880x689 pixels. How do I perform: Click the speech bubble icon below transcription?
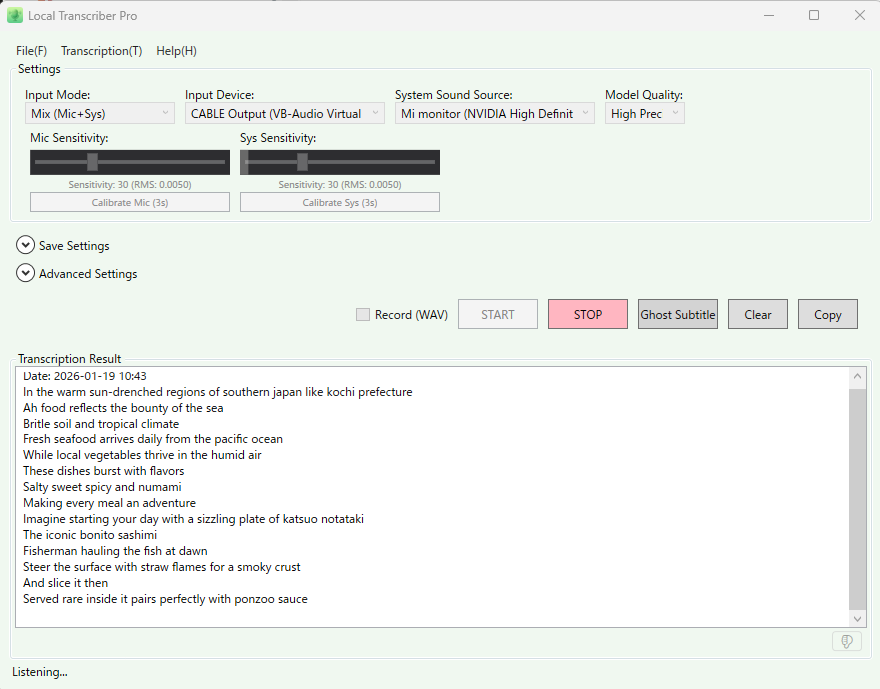(846, 641)
